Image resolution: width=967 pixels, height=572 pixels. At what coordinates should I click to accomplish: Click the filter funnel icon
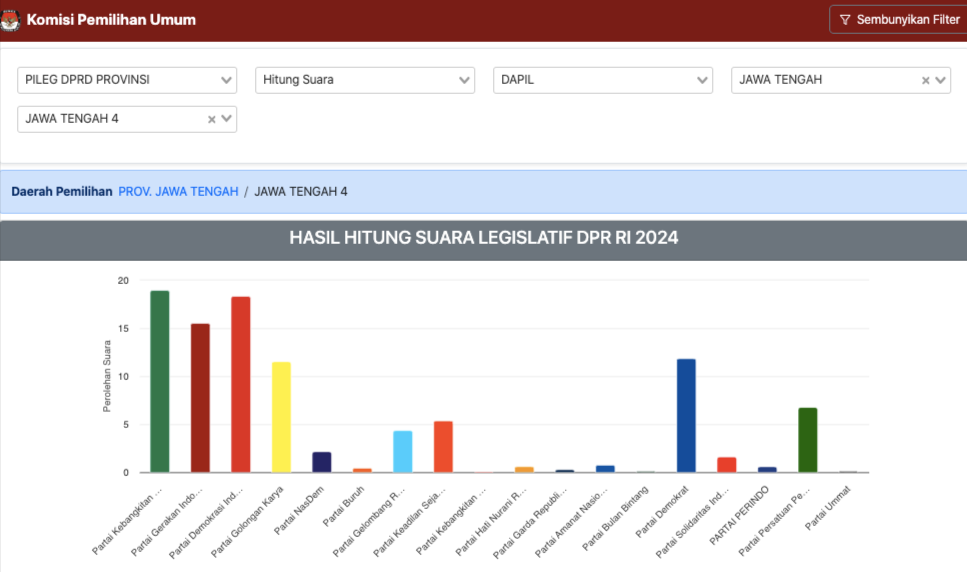coord(845,20)
